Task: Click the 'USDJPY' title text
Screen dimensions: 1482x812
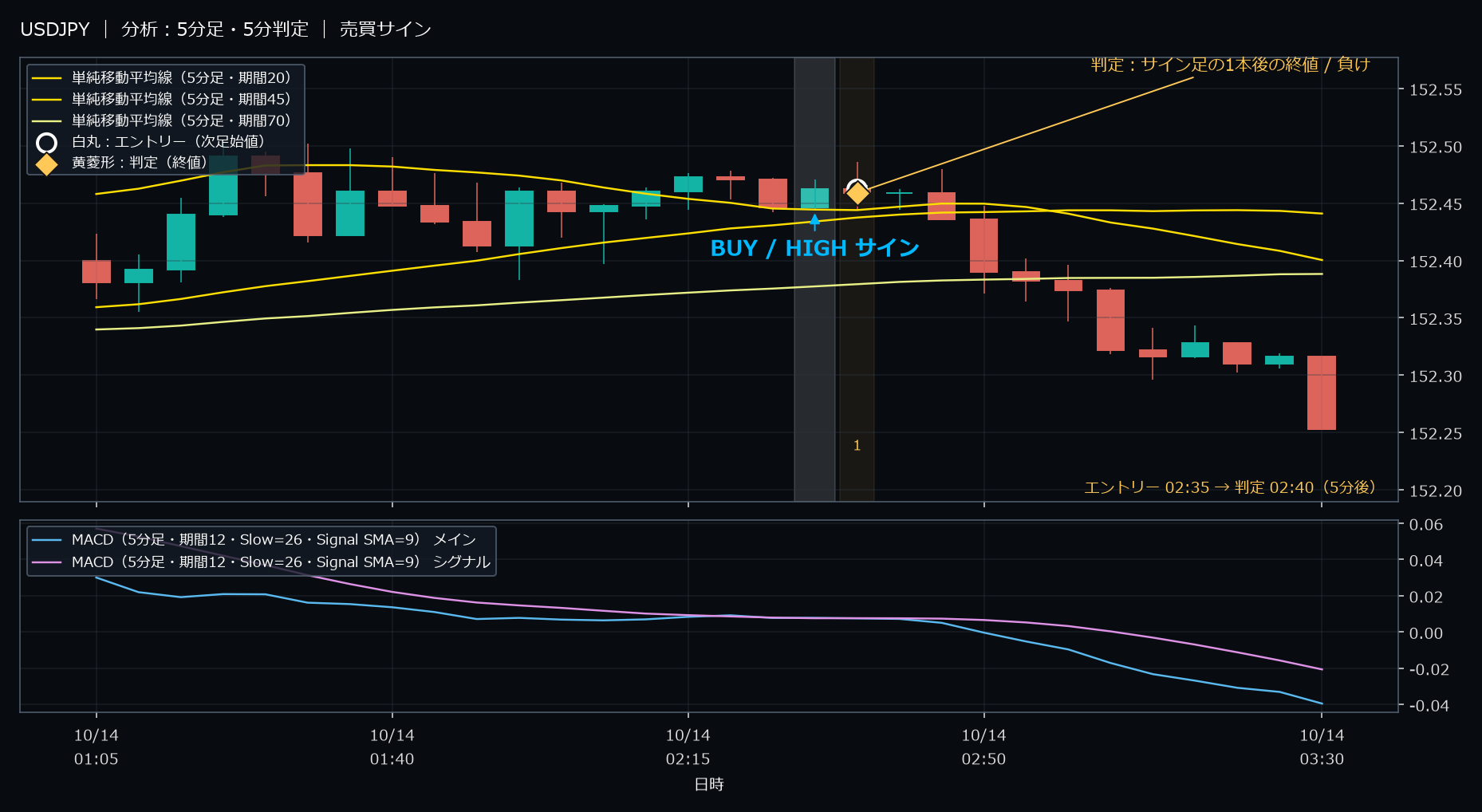Action: [x=55, y=30]
